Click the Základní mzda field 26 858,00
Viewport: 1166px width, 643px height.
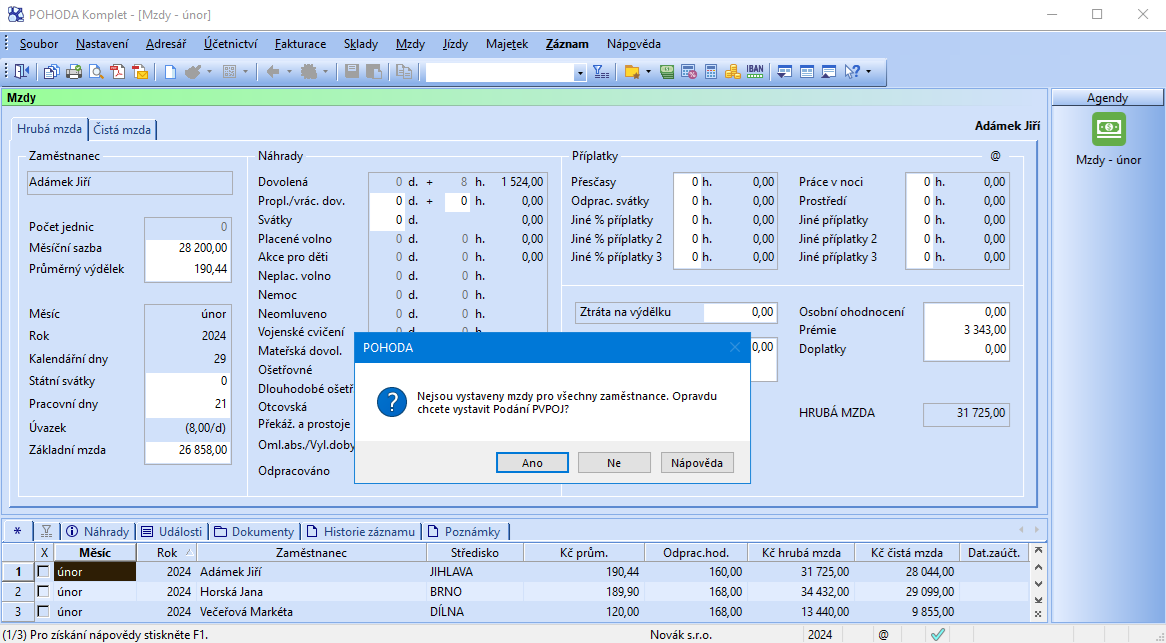188,450
